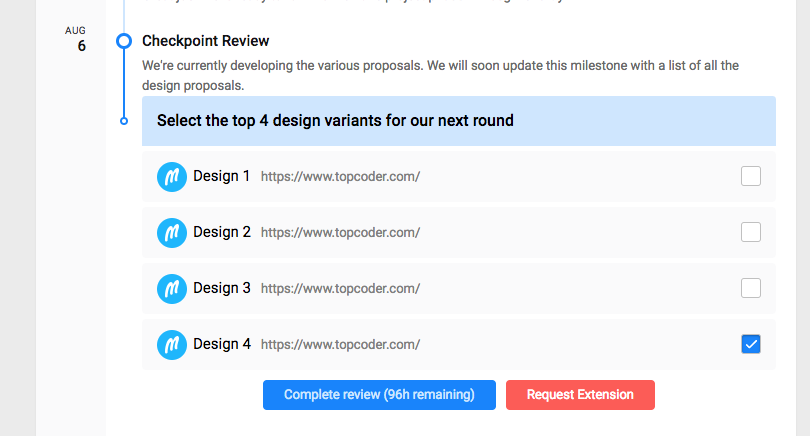Click the Design 1 avatar icon
The height and width of the screenshot is (436, 810).
pos(172,177)
